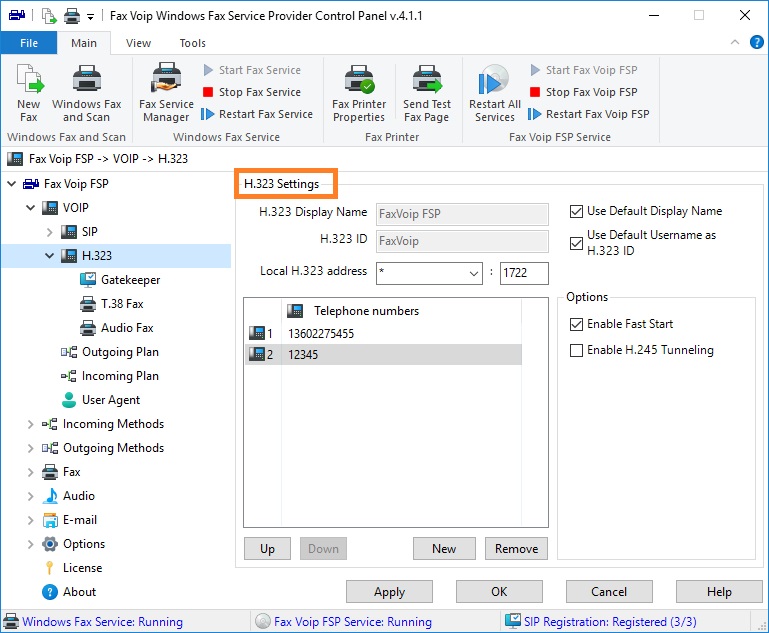This screenshot has width=769, height=633.
Task: Select the H.323 tree node
Action: coord(86,255)
